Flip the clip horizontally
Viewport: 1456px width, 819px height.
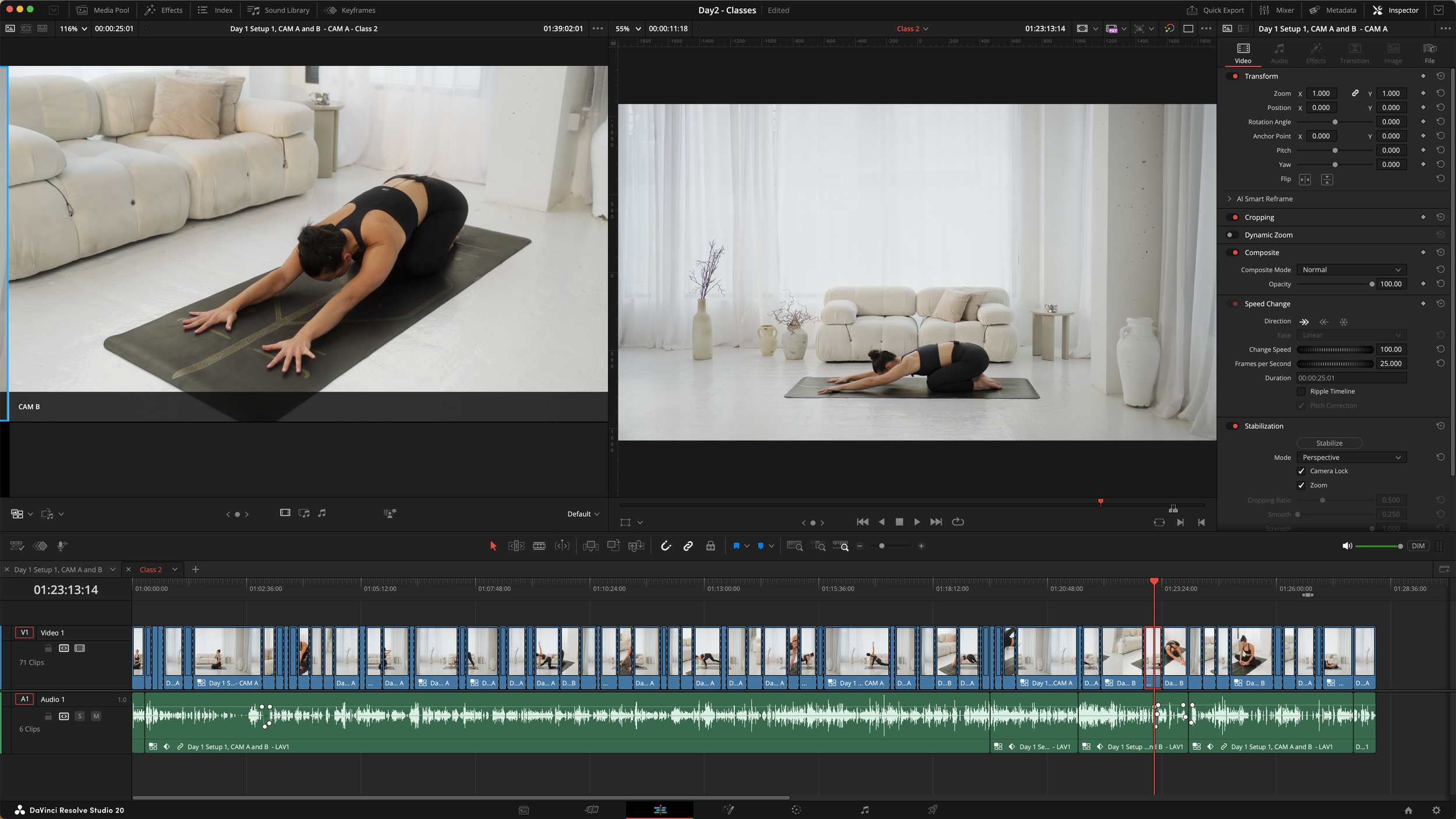tap(1305, 179)
